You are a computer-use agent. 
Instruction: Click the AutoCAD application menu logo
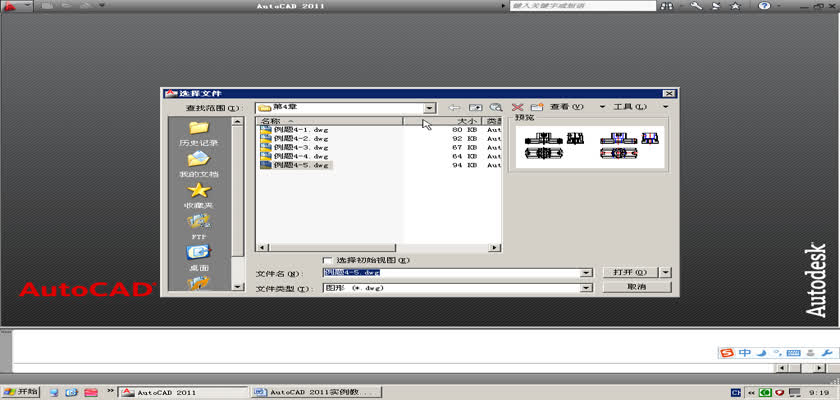tap(11, 6)
